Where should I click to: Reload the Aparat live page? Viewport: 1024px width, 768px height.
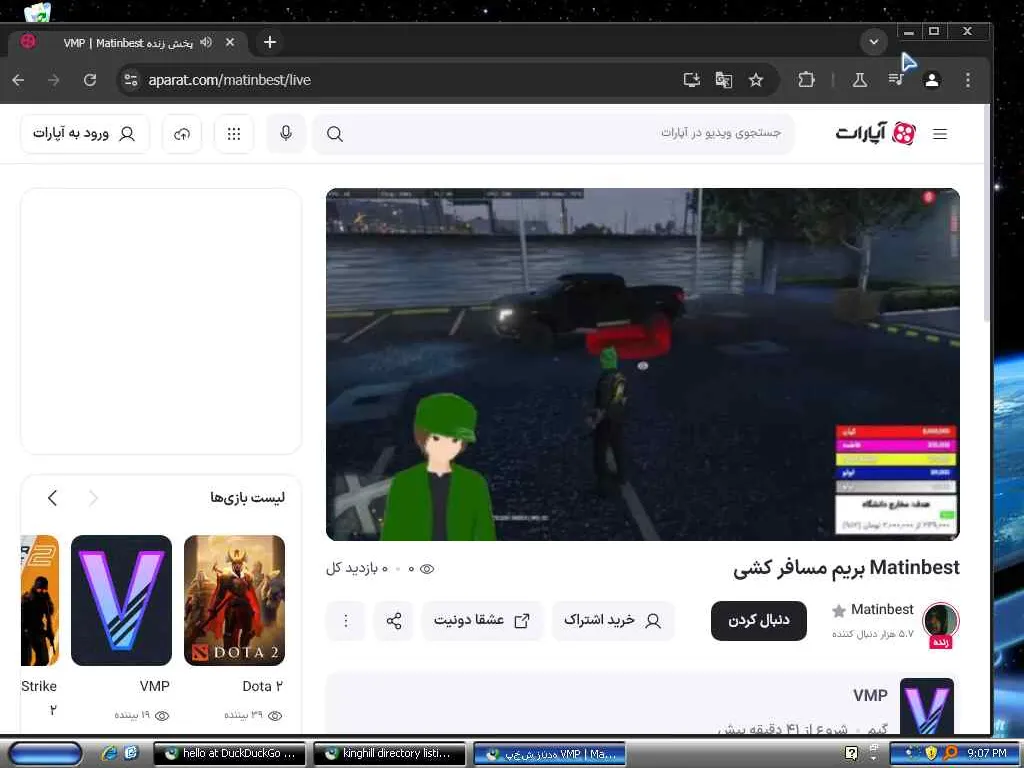90,80
